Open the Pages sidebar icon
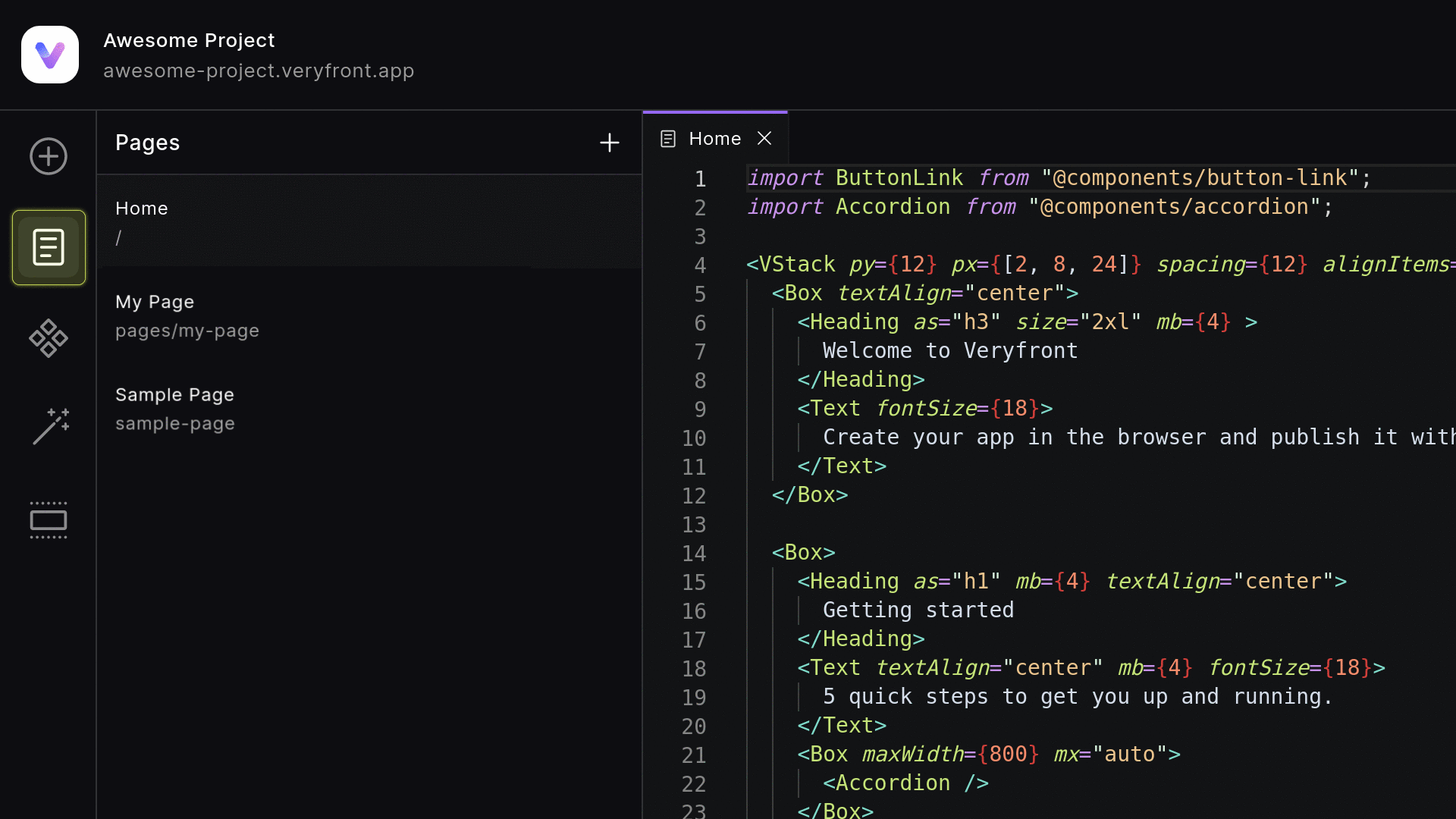1456x819 pixels. point(49,247)
